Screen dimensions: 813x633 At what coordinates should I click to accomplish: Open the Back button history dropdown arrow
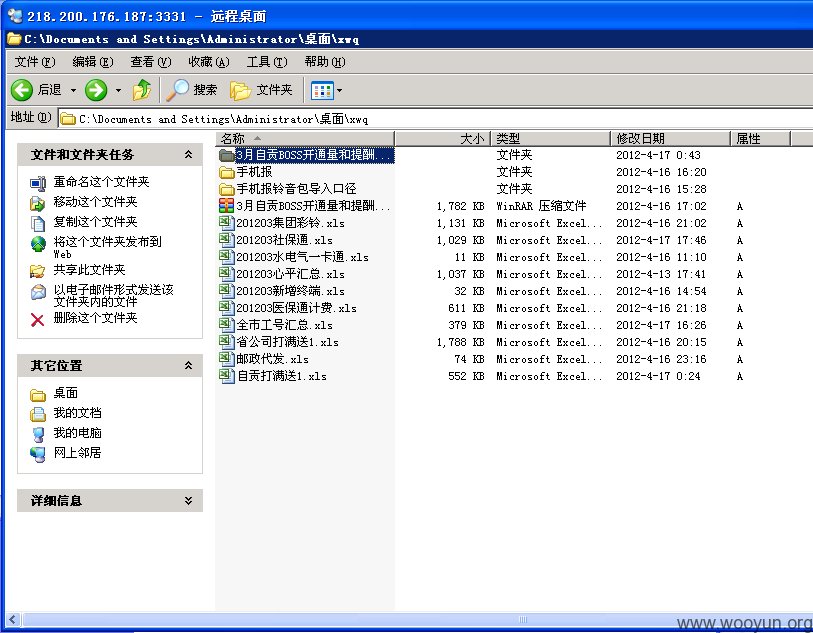[x=73, y=91]
